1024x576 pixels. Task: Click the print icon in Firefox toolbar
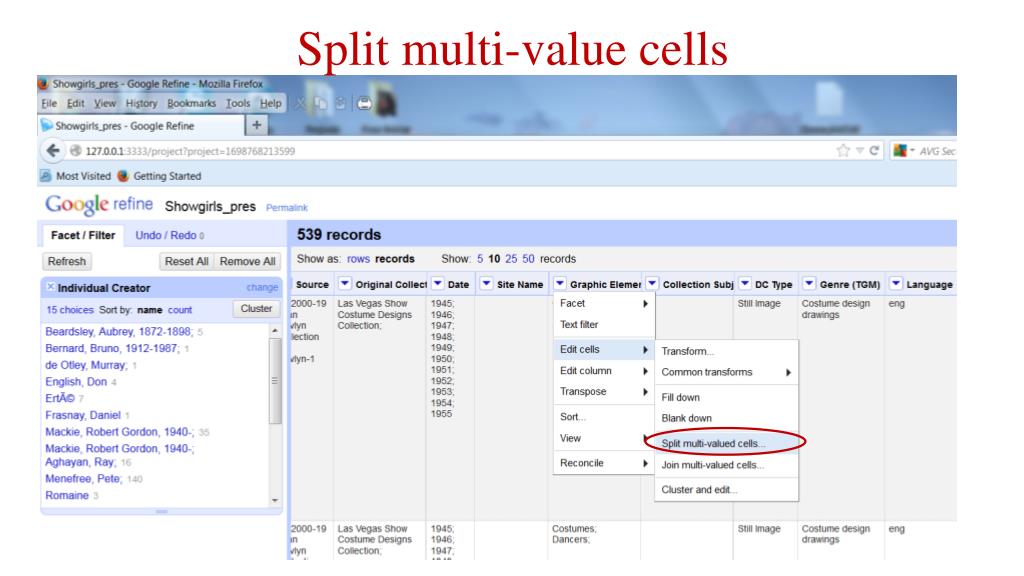pos(364,103)
